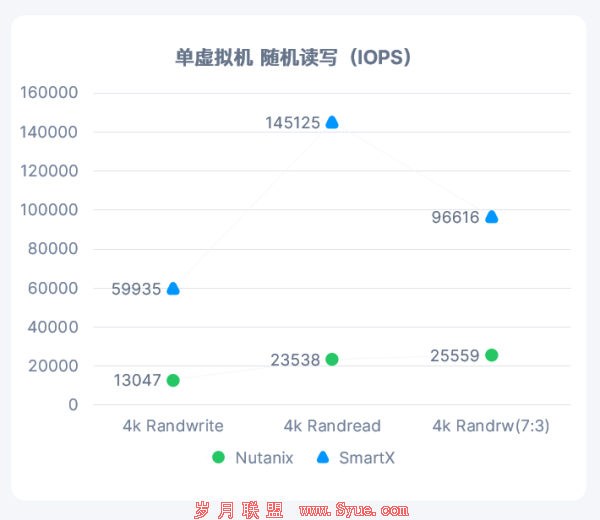The image size is (600, 520).
Task: Click the 20000 y-axis value
Action: [53, 366]
